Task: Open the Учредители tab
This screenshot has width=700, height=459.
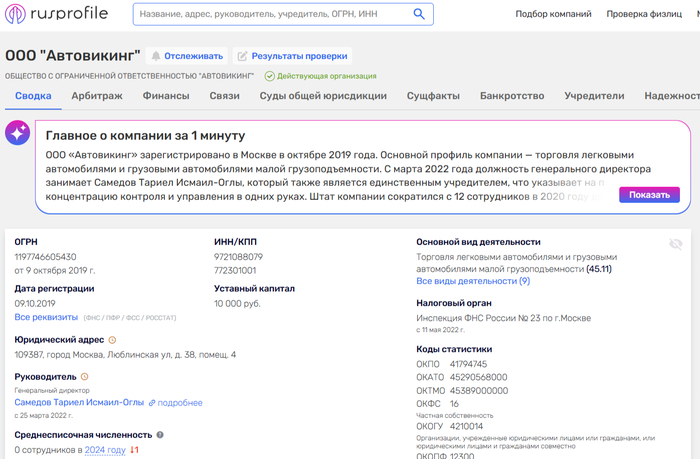Action: tap(594, 96)
